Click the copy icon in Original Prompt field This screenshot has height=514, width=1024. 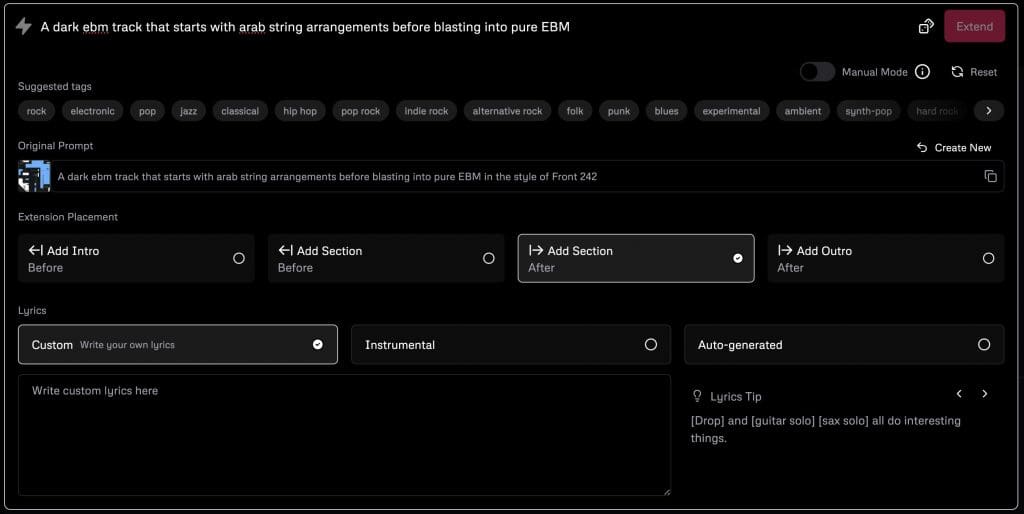990,176
